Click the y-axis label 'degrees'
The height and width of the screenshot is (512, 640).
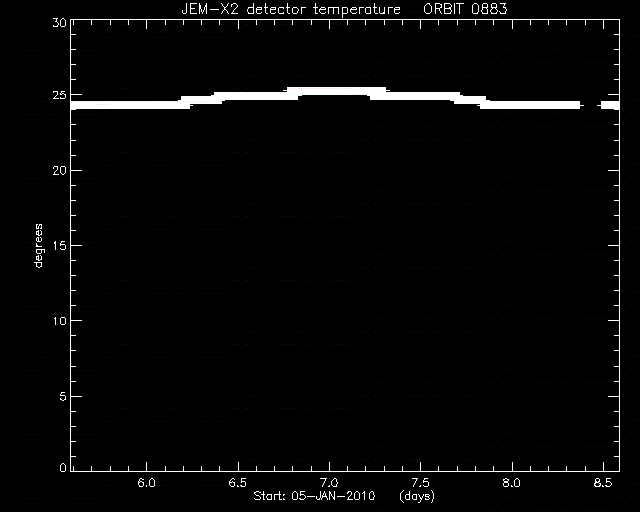pos(38,246)
